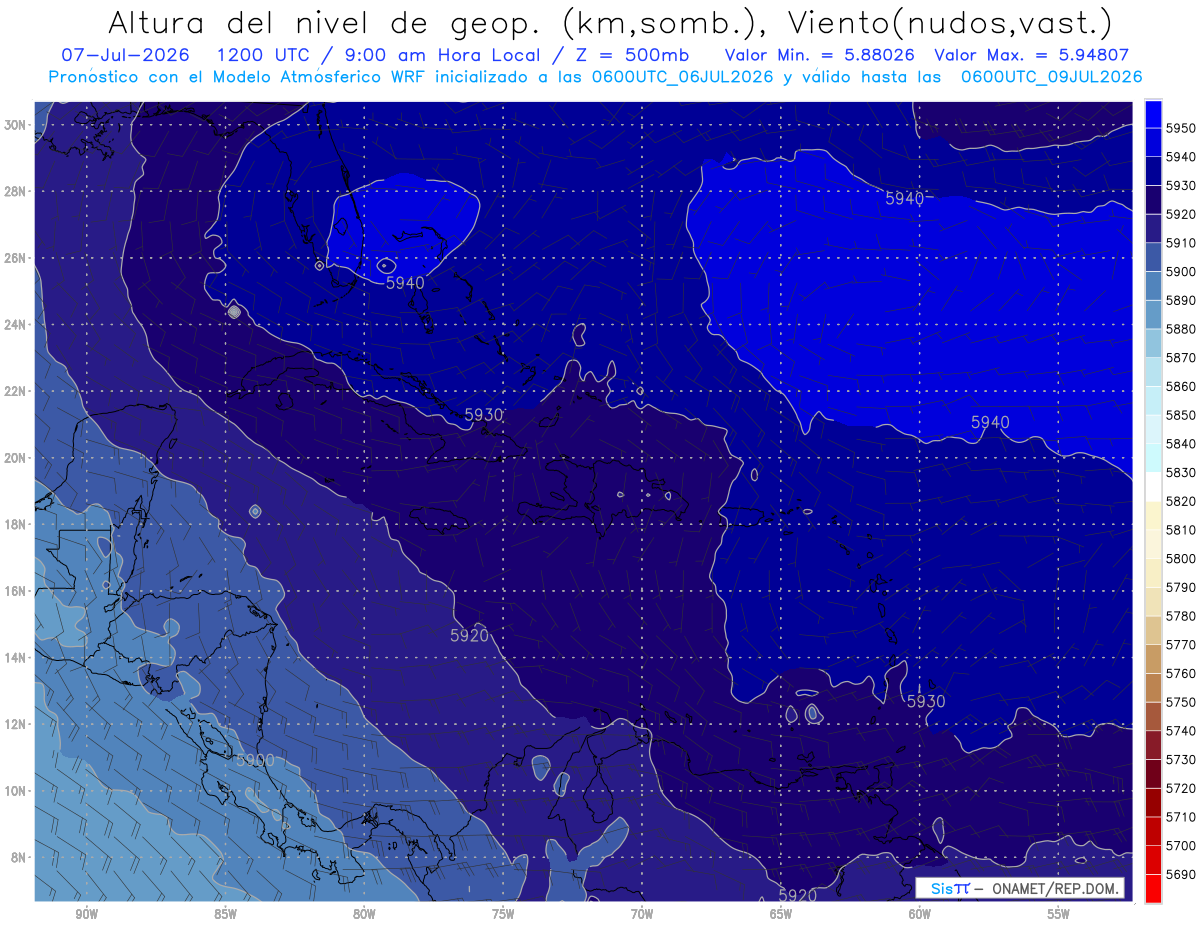Select the 'Z = 500mb' level text

click(632, 55)
